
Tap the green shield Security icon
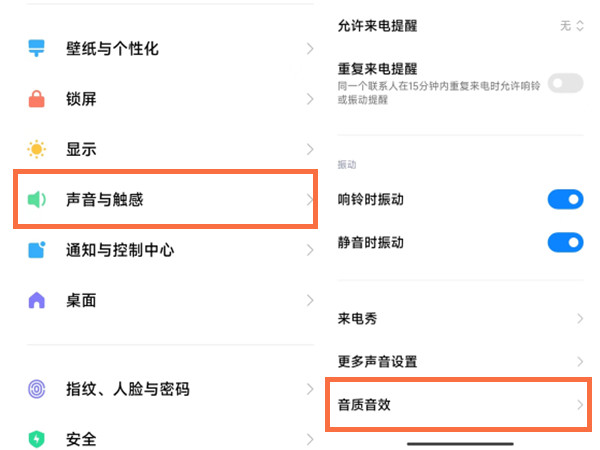pyautogui.click(x=37, y=438)
